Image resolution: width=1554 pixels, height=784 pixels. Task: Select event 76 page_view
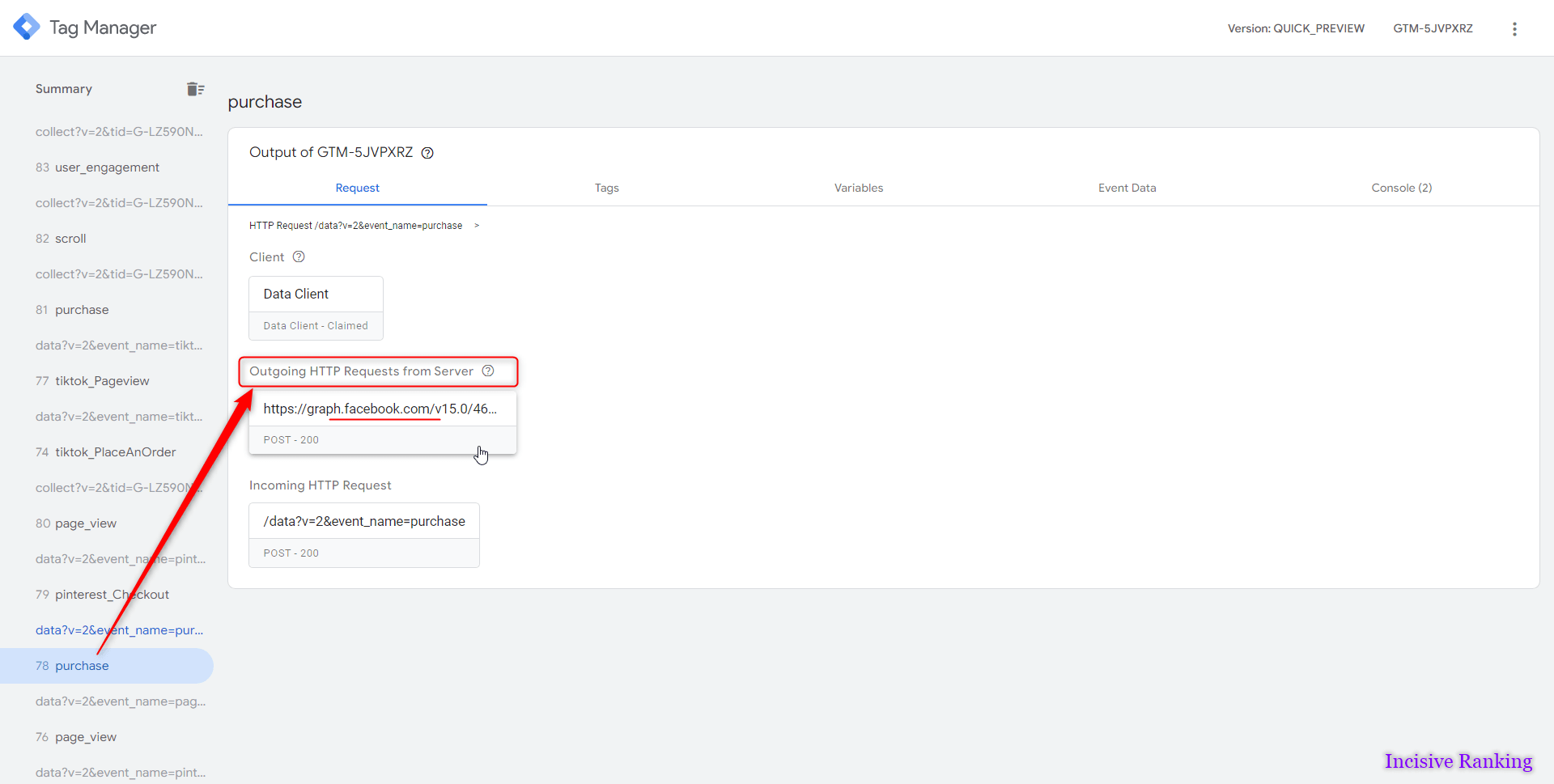(x=85, y=737)
